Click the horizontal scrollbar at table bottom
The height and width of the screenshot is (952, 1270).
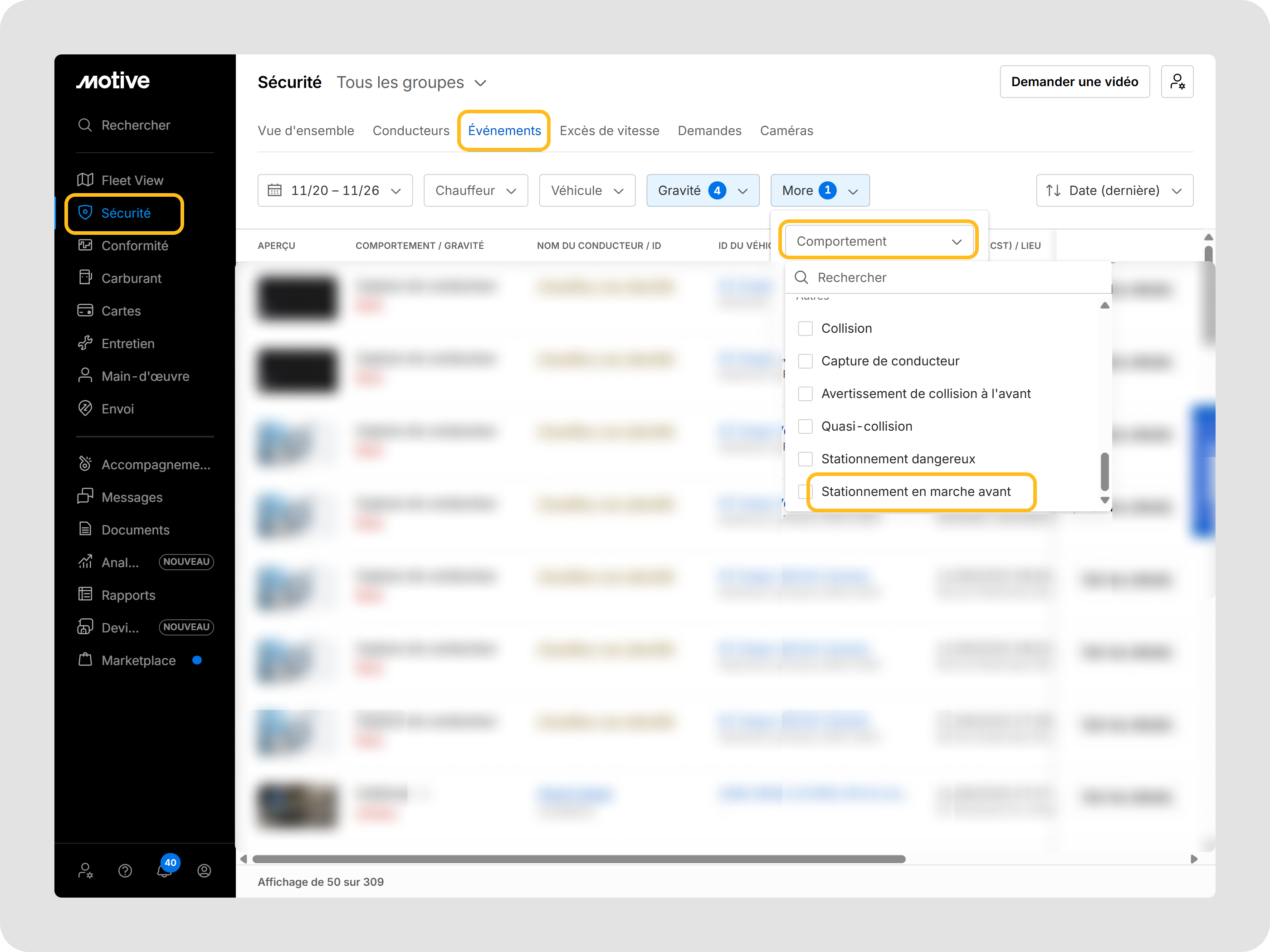[578, 859]
